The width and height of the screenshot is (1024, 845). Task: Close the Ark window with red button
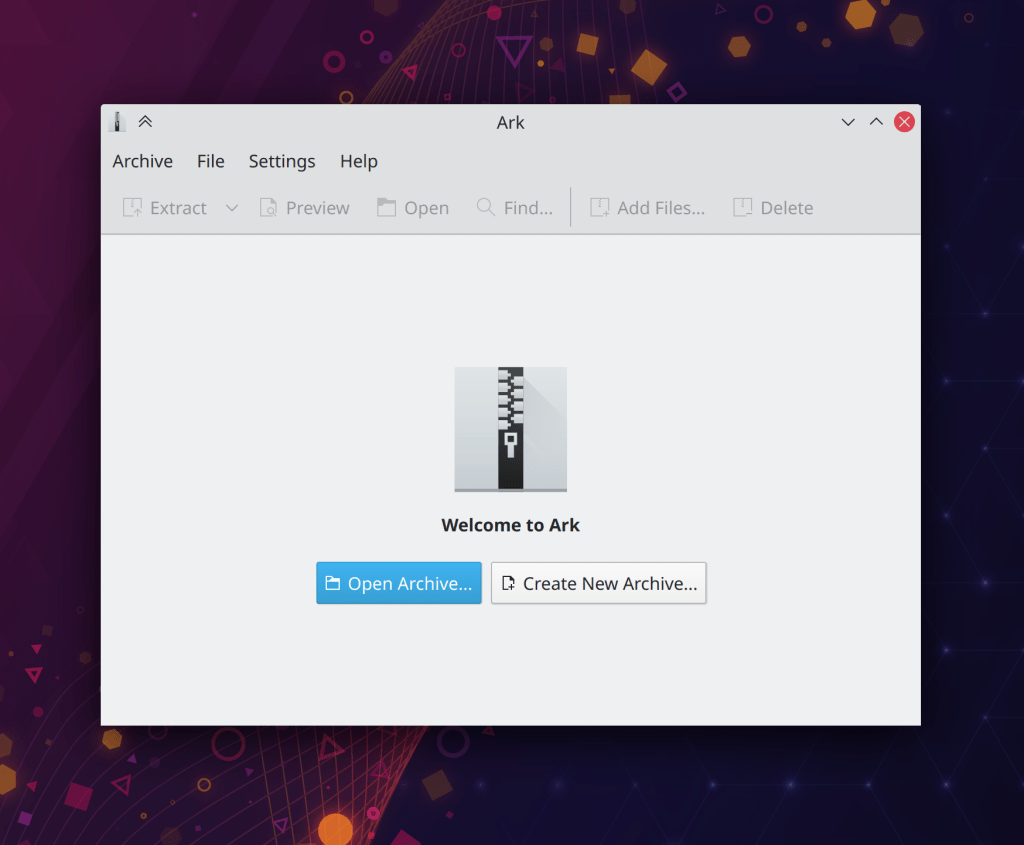pos(904,122)
